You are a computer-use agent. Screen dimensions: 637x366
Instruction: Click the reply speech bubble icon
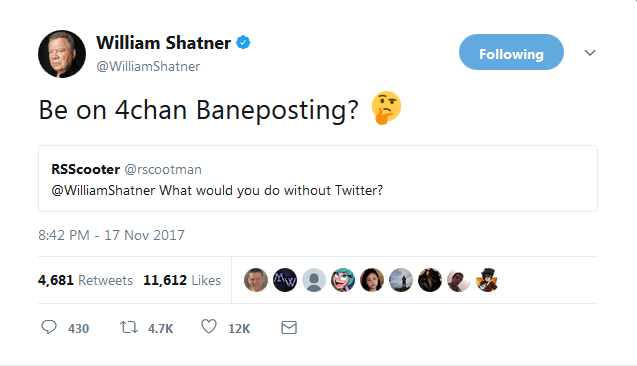coord(49,327)
